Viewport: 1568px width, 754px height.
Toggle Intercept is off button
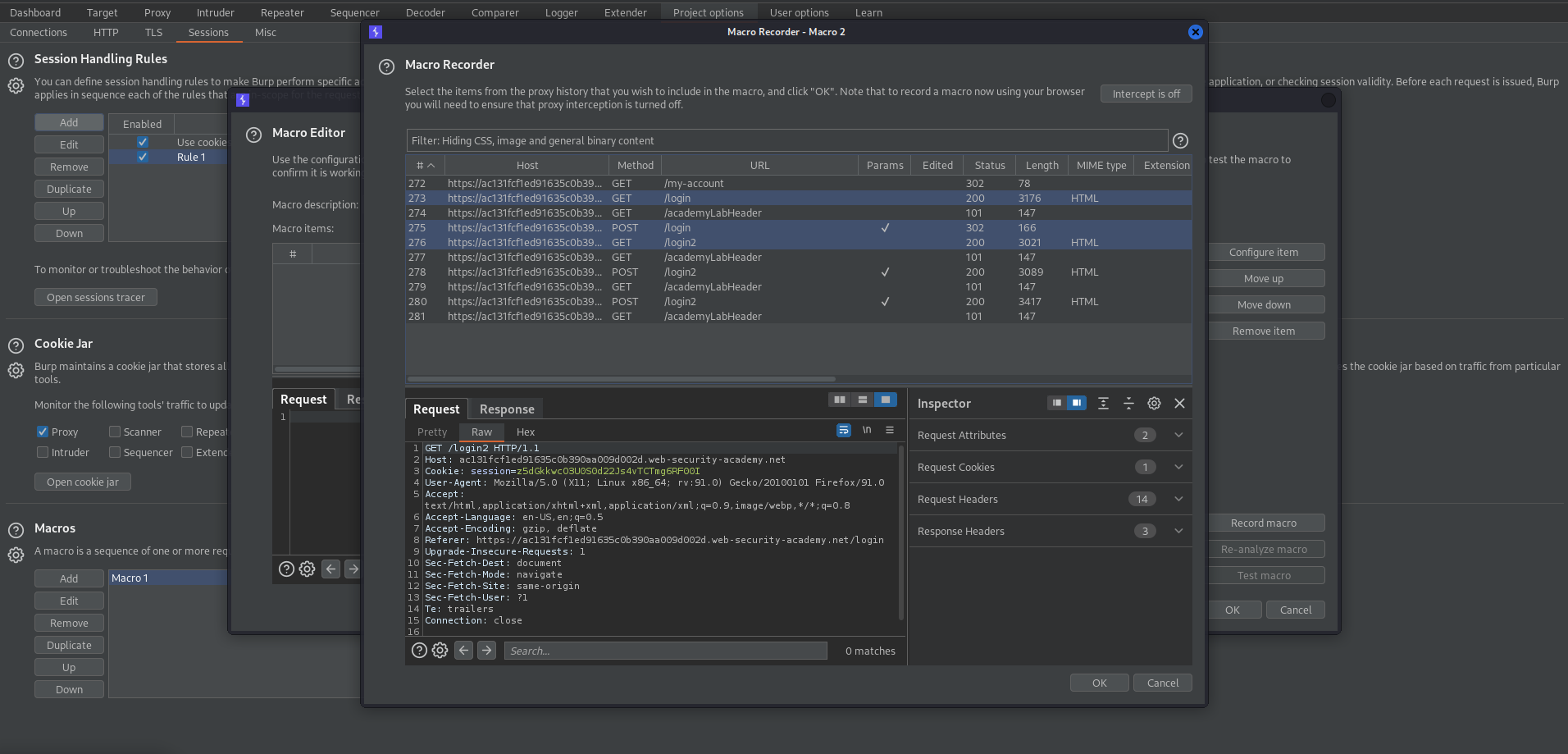(x=1146, y=94)
